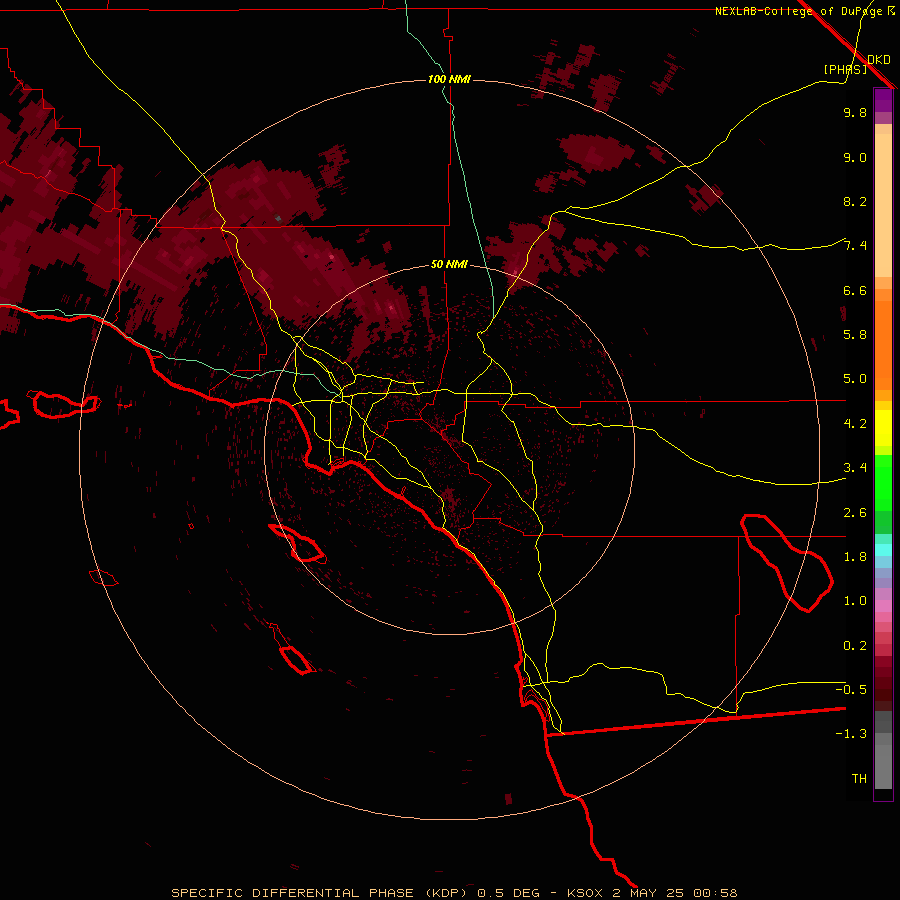The image size is (900, 900).
Task: Click the TH threshold label
Action: click(x=859, y=779)
